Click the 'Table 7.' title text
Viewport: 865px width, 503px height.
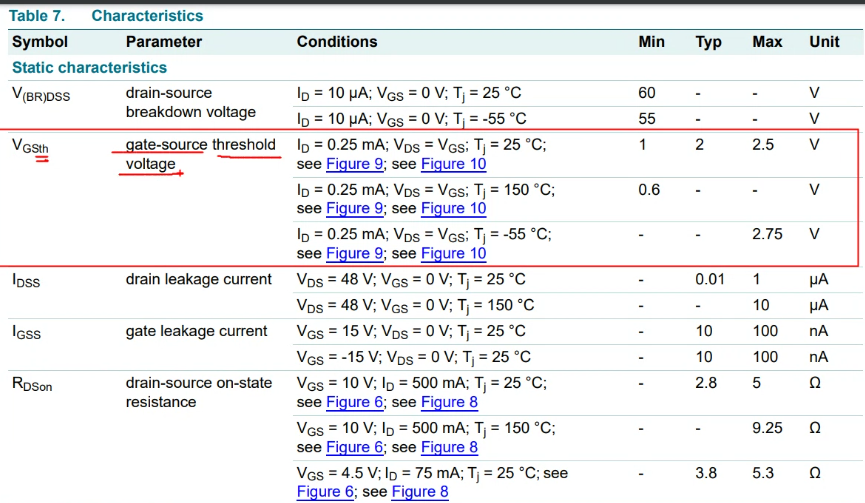[37, 16]
